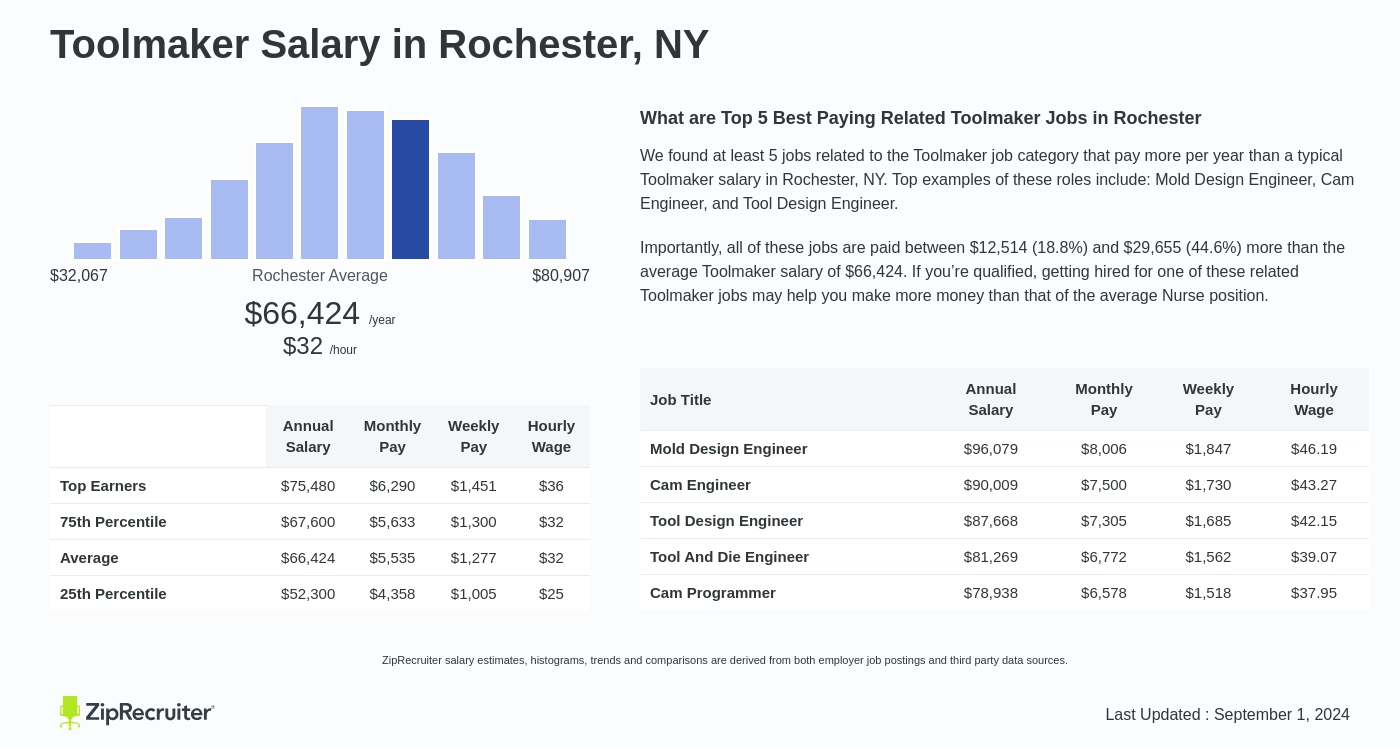Click Cam Programmer annual salary $78,938

coord(991,593)
